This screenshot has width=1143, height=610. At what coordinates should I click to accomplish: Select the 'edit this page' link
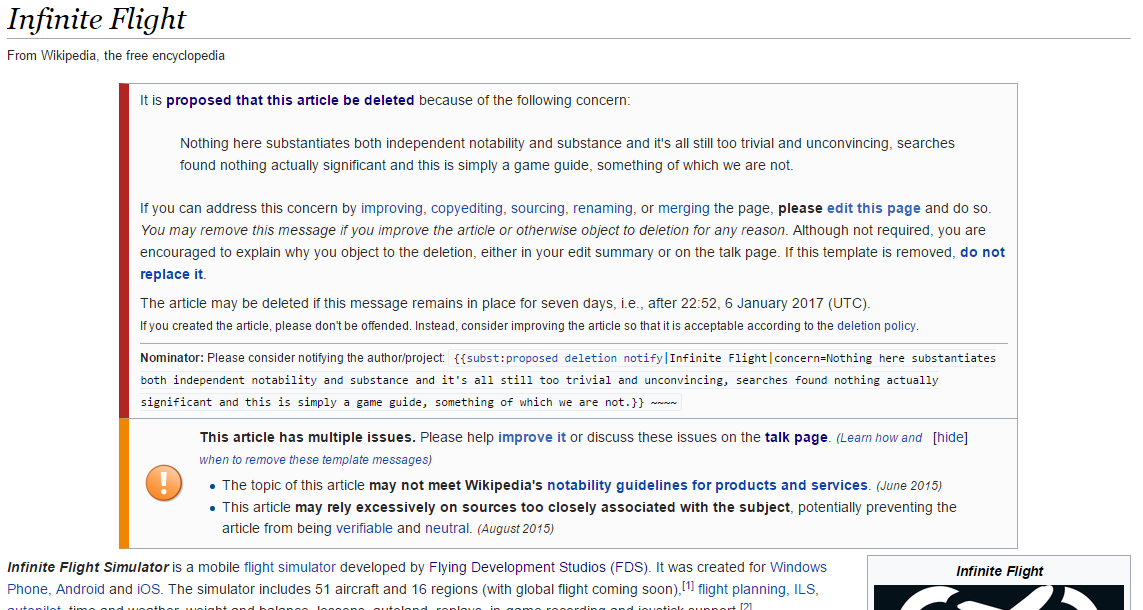873,208
